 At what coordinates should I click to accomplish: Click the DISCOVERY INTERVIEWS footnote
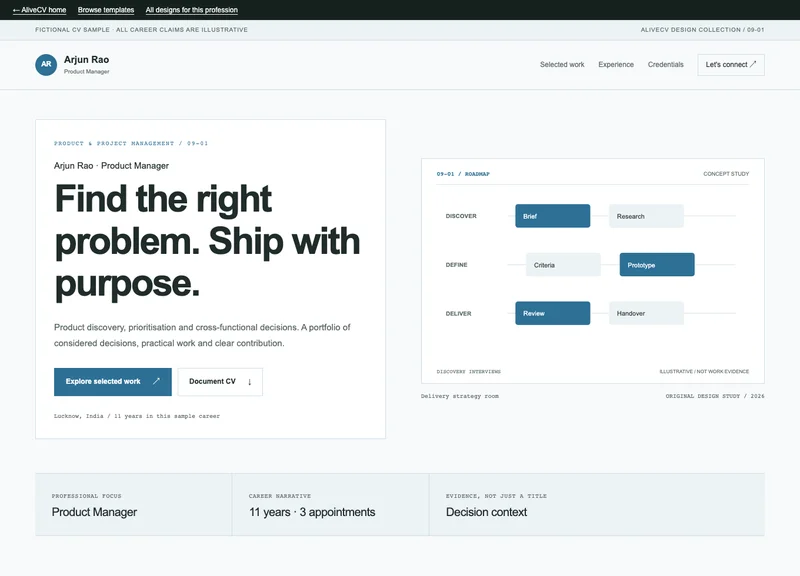pyautogui.click(x=468, y=371)
